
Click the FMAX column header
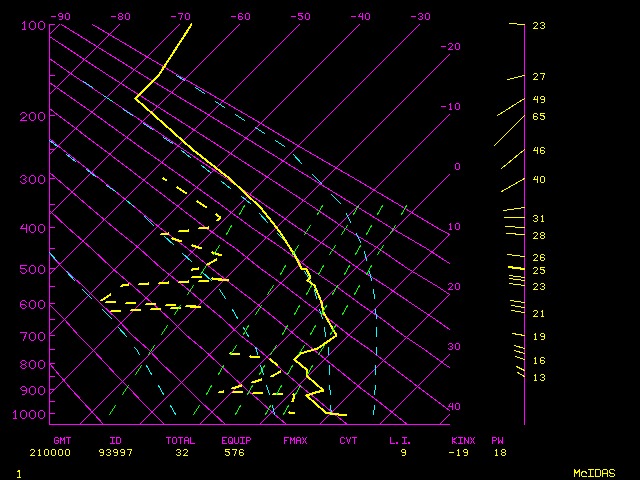pyautogui.click(x=295, y=440)
